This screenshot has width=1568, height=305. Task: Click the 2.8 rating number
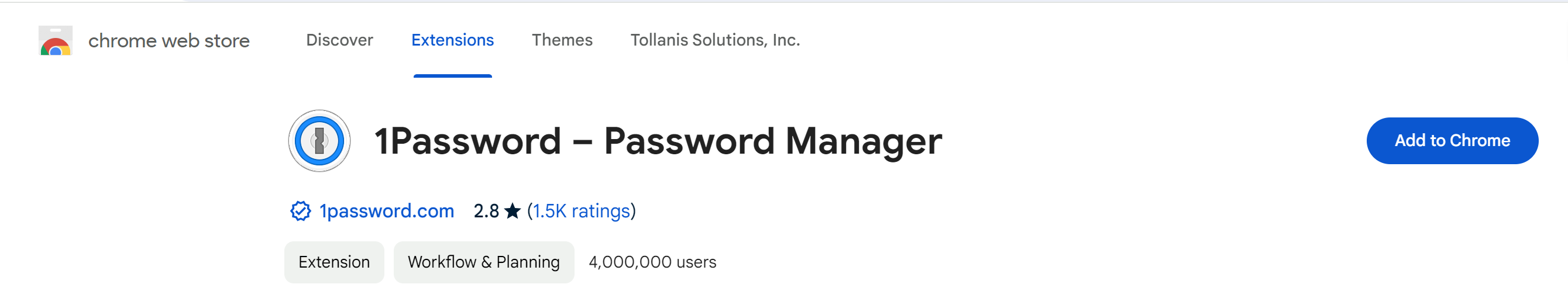pos(486,211)
